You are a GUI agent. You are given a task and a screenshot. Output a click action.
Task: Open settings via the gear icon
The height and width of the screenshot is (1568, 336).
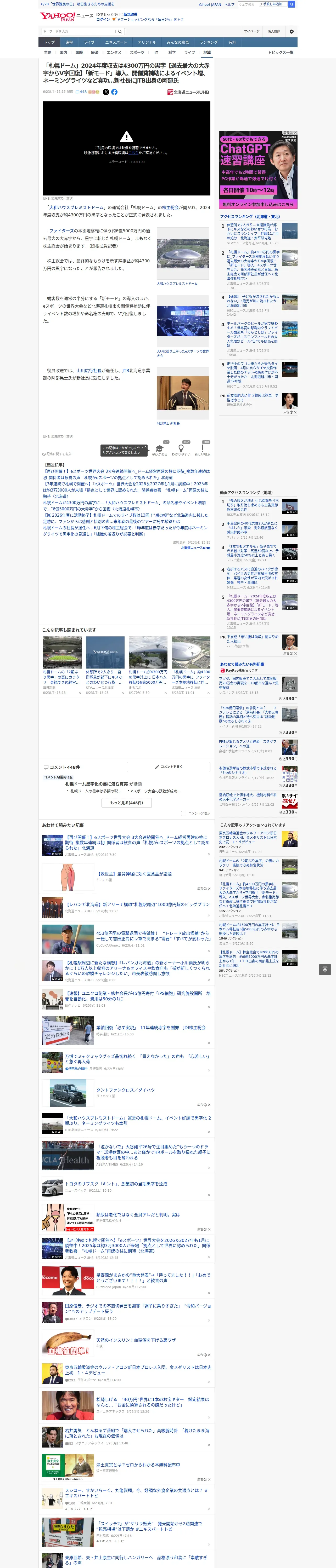click(292, 31)
